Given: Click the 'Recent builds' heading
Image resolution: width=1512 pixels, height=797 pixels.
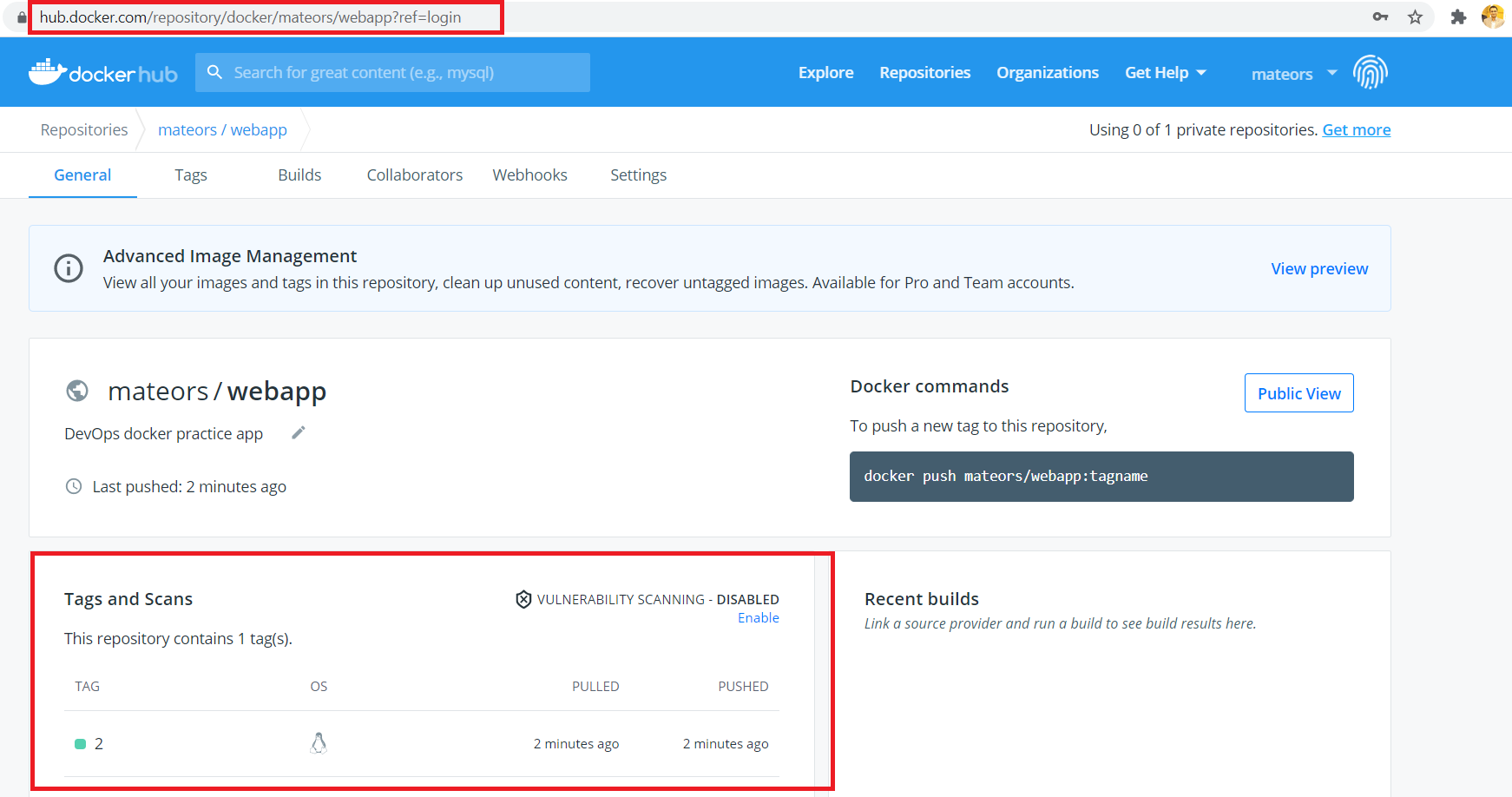Looking at the screenshot, I should tap(922, 599).
